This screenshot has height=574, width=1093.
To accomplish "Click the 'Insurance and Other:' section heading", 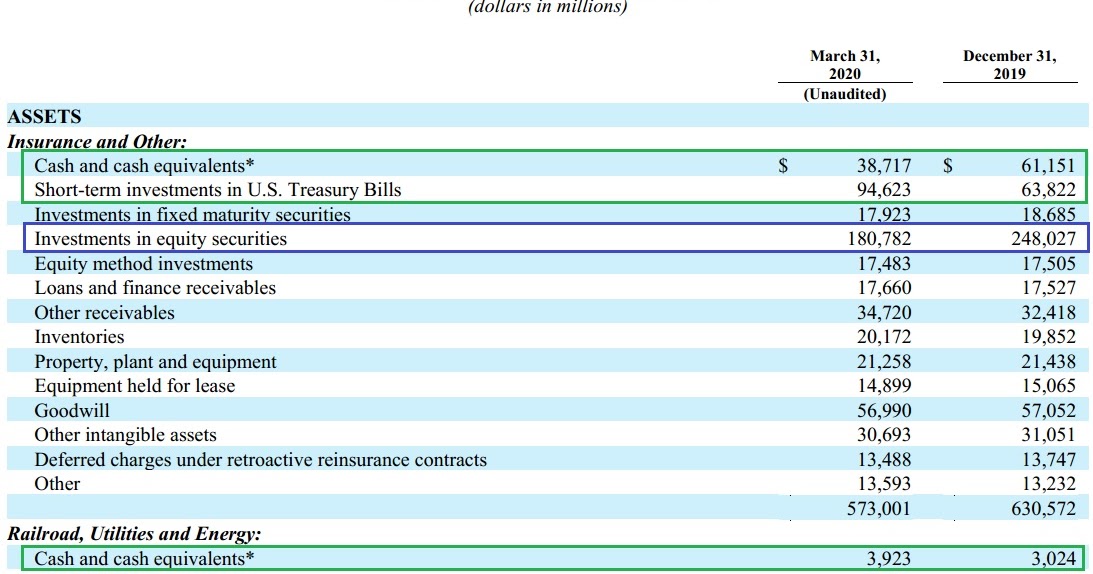I will (x=97, y=142).
